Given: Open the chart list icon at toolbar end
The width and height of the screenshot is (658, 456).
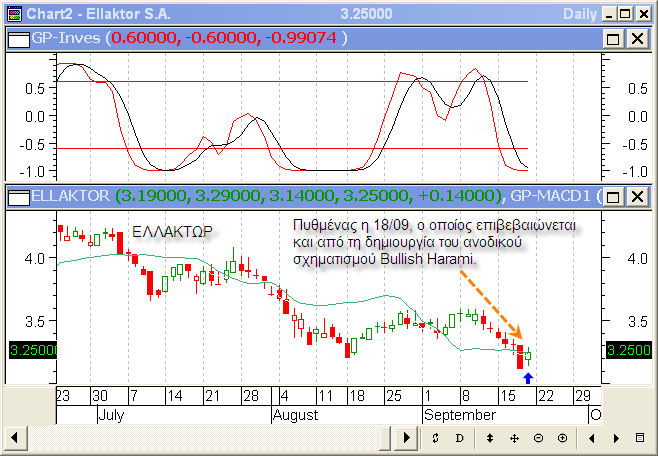Looking at the screenshot, I should [x=641, y=438].
